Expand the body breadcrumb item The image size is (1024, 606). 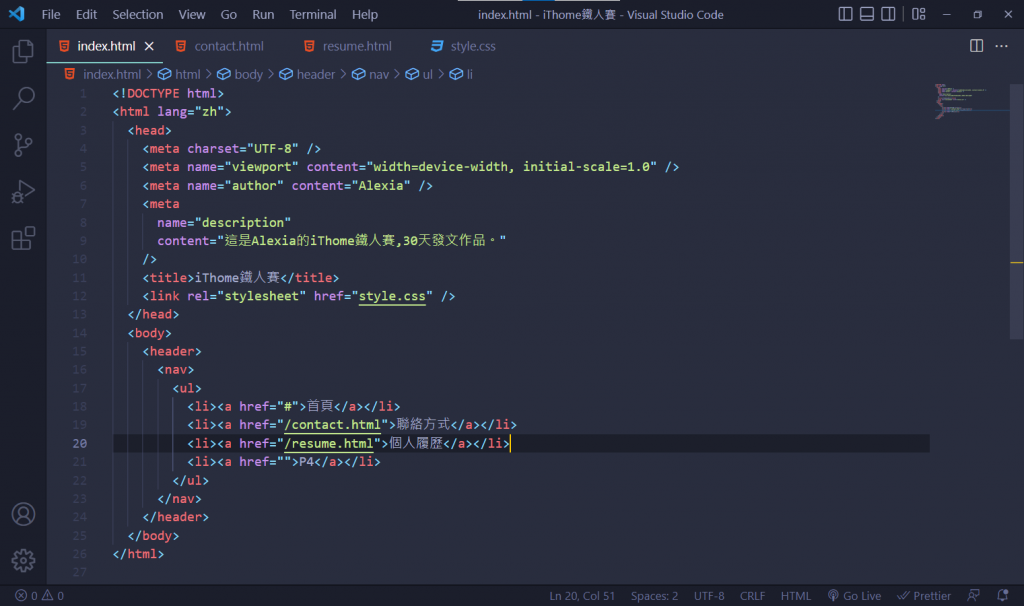pyautogui.click(x=240, y=74)
